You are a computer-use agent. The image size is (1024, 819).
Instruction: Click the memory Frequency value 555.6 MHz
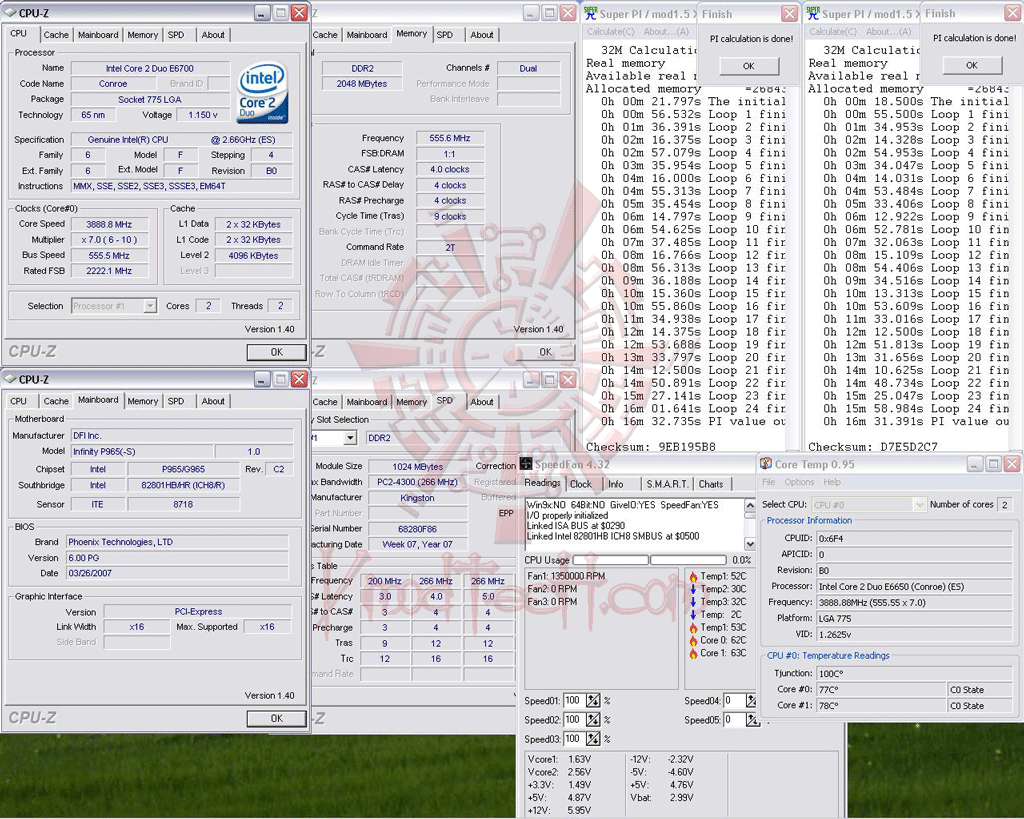(449, 138)
